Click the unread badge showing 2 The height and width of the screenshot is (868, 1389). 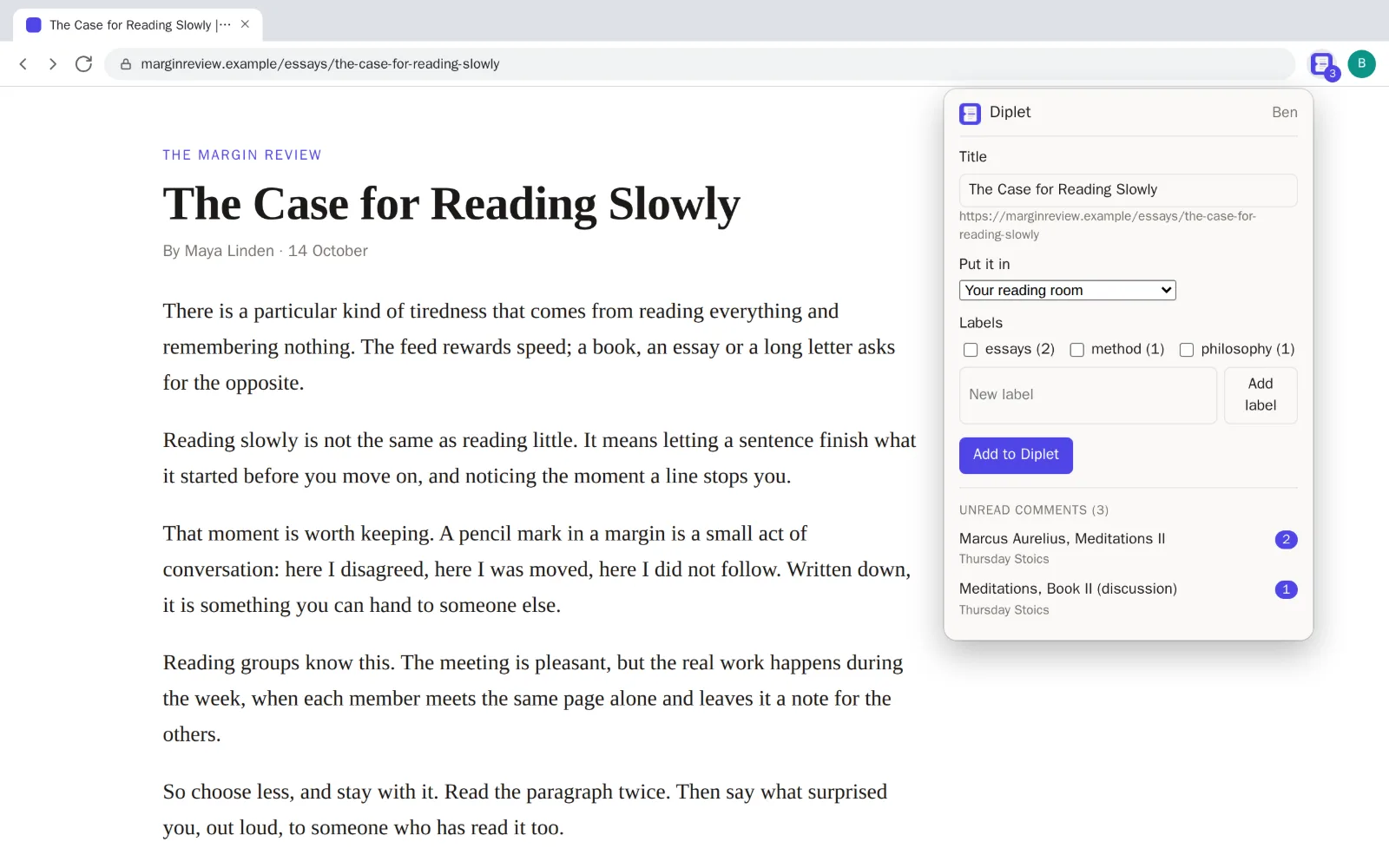pyautogui.click(x=1287, y=540)
